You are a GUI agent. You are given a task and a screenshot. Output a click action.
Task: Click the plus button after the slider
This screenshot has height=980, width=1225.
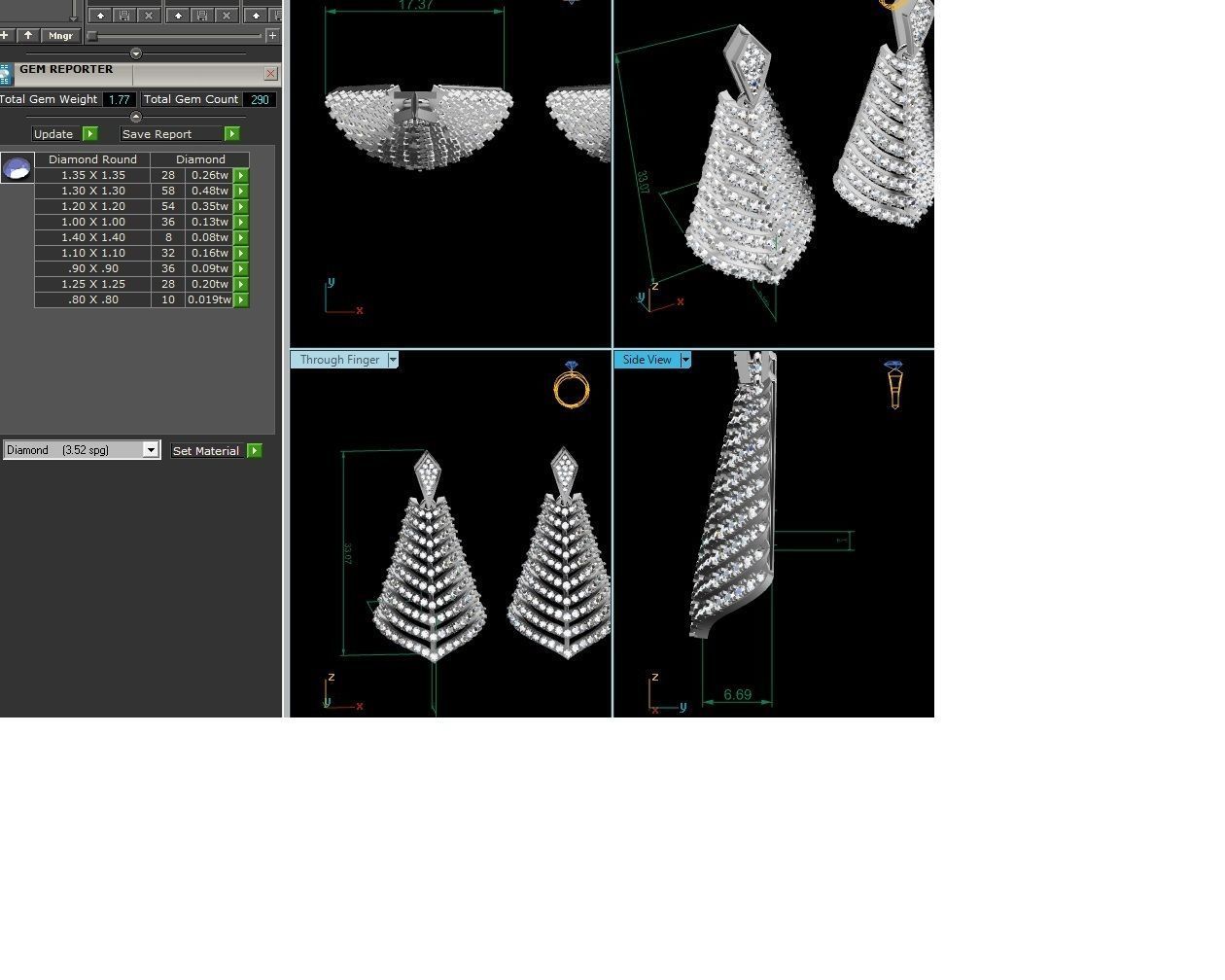(272, 35)
